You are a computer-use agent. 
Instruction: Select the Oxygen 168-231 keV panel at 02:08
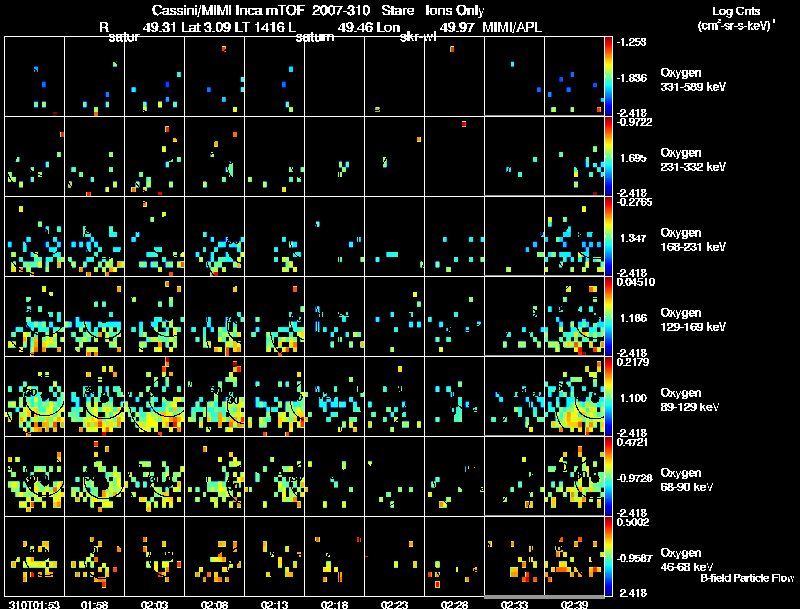[x=215, y=236]
